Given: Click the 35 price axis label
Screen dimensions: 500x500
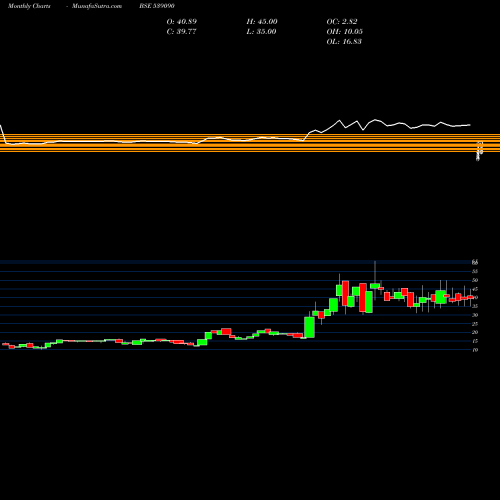Looking at the screenshot, I should coord(475,306).
